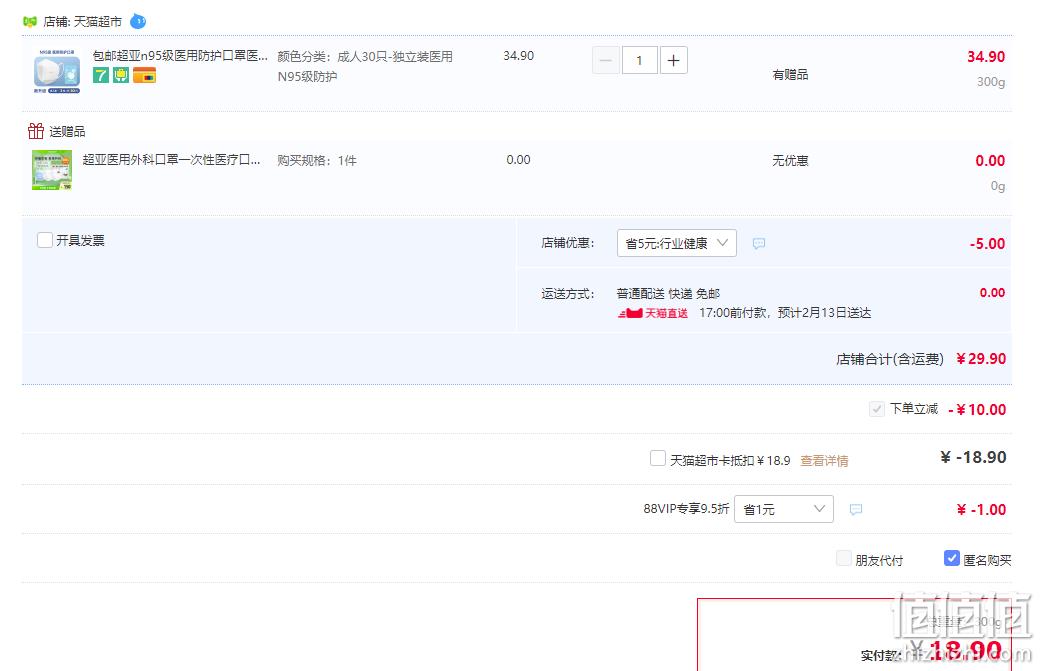Image resolution: width=1041 pixels, height=671 pixels.
Task: Click the store subtotal ¥29.90
Action: [x=981, y=359]
